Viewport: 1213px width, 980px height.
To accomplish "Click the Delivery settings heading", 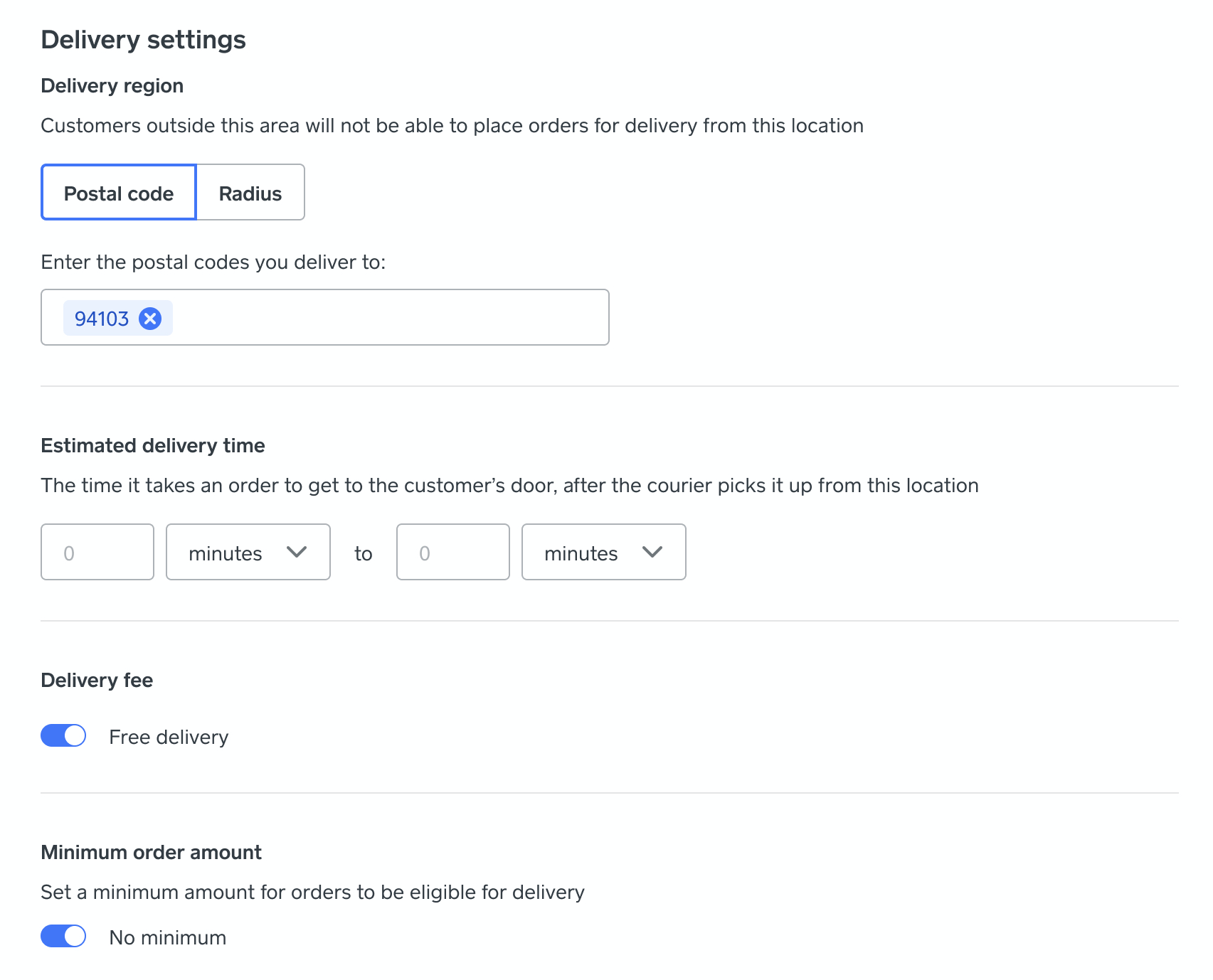I will point(144,40).
